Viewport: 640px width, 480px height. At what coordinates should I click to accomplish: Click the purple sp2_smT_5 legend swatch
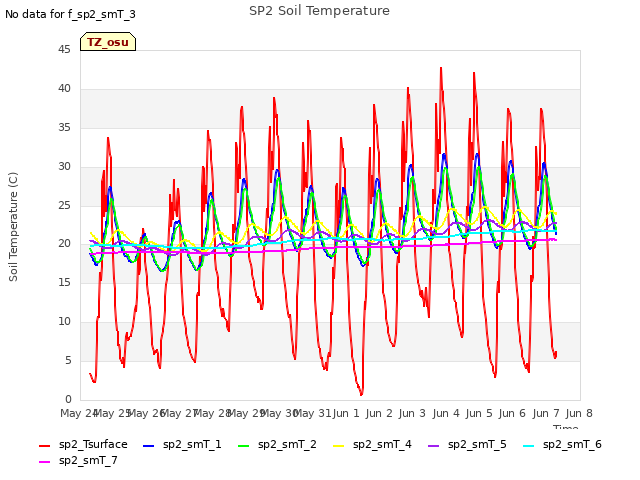click(x=433, y=446)
